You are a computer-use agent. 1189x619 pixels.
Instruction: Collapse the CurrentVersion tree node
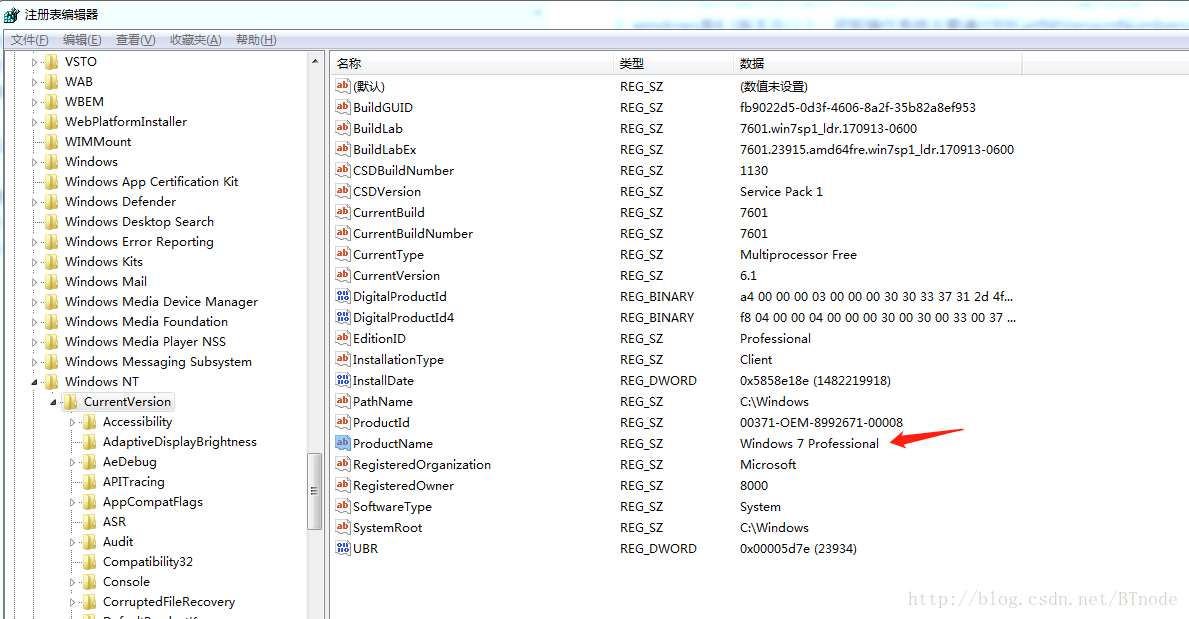[x=53, y=402]
